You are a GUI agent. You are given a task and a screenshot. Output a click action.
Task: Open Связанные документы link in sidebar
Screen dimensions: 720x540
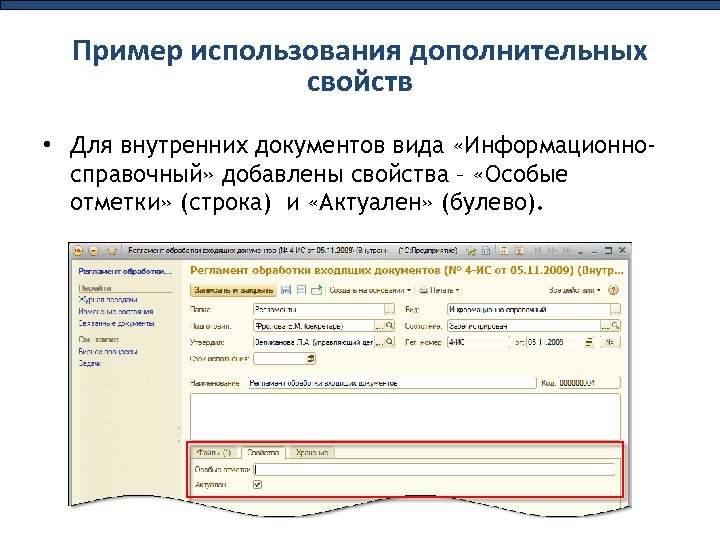point(116,323)
